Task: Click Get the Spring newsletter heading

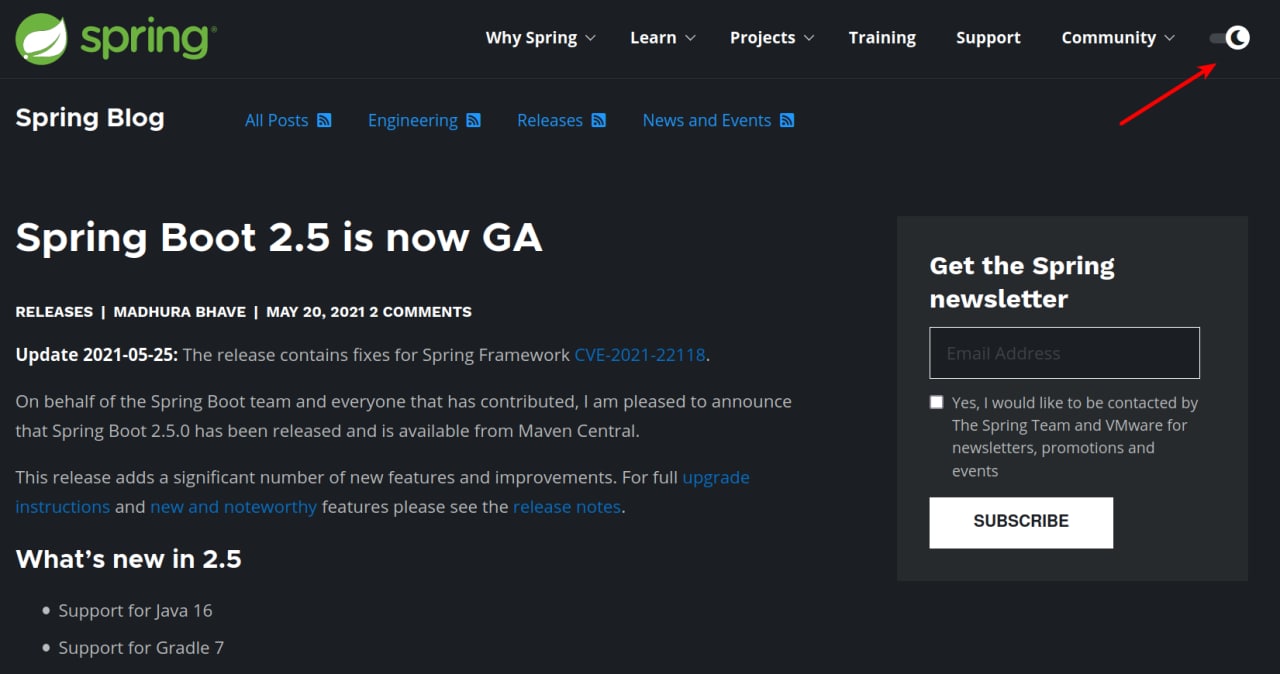Action: (1022, 282)
